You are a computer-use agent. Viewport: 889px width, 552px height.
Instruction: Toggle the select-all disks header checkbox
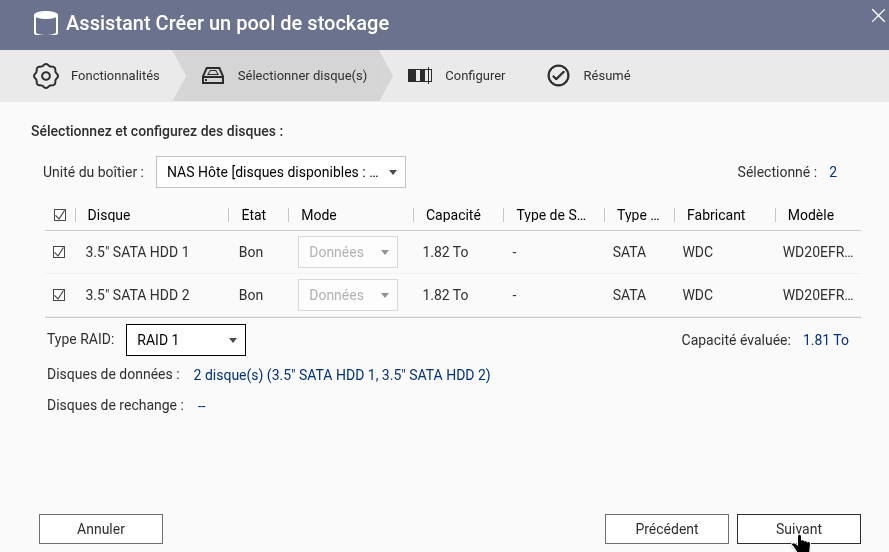(x=59, y=215)
